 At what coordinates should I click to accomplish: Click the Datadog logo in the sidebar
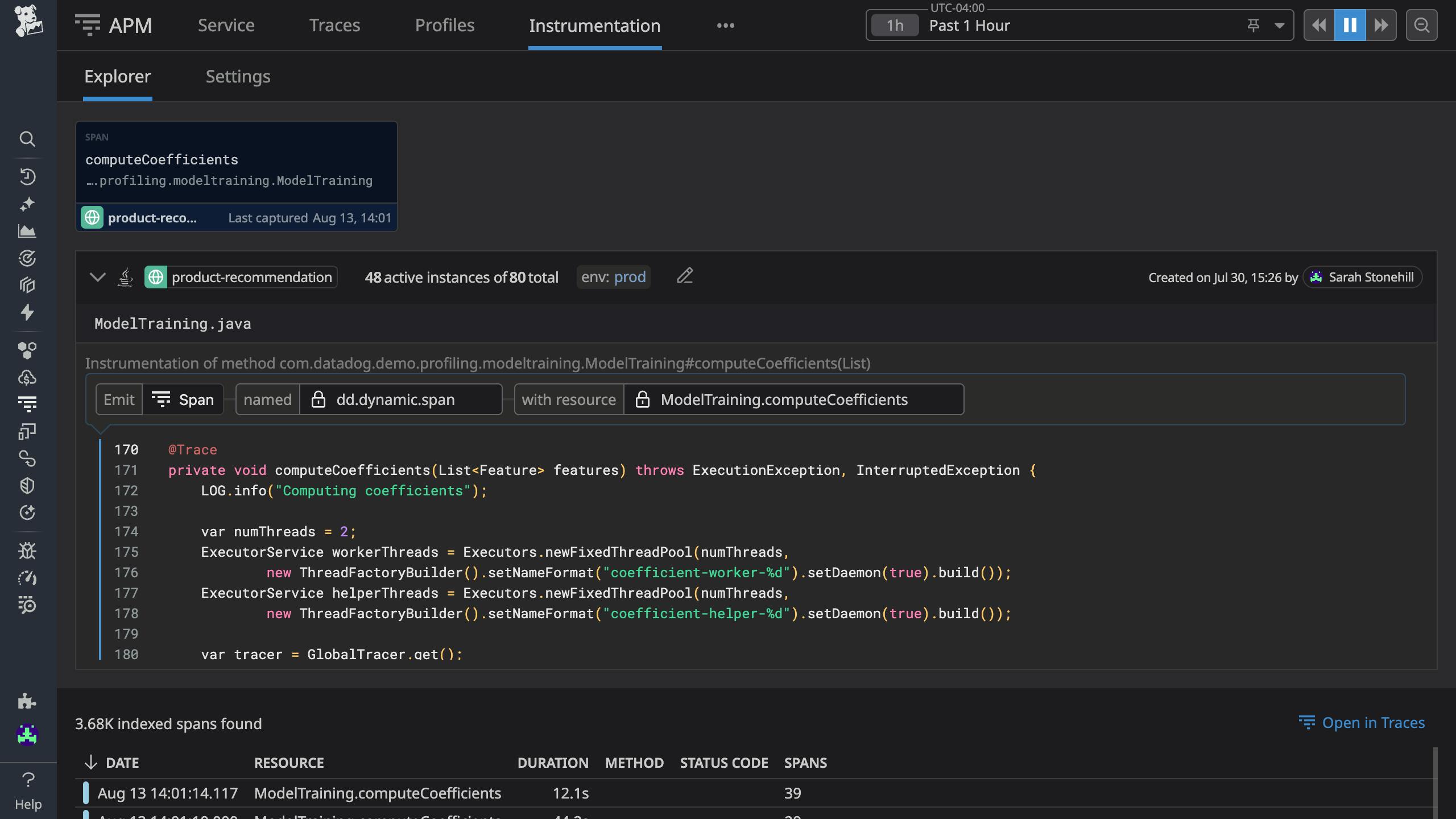28,22
